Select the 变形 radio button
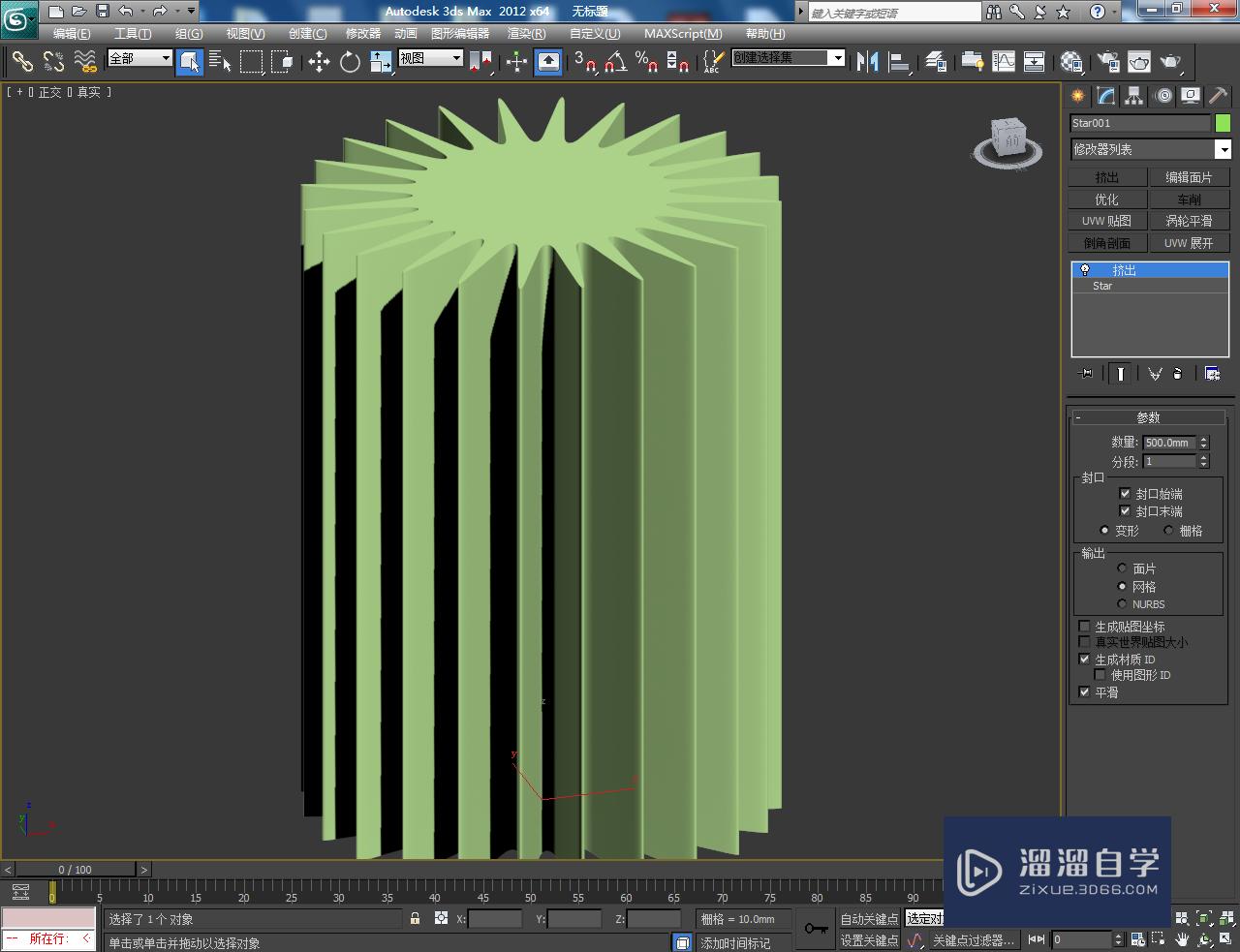Screen dimensions: 1240x952 (x=1104, y=530)
